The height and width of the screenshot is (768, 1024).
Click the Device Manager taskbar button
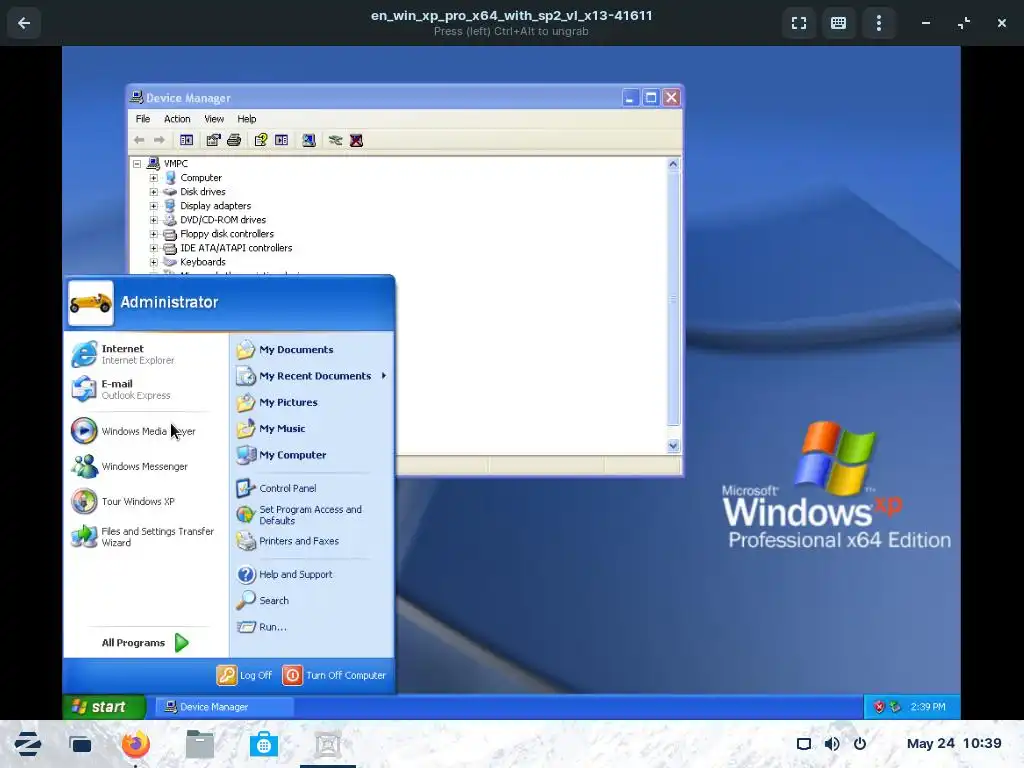224,707
